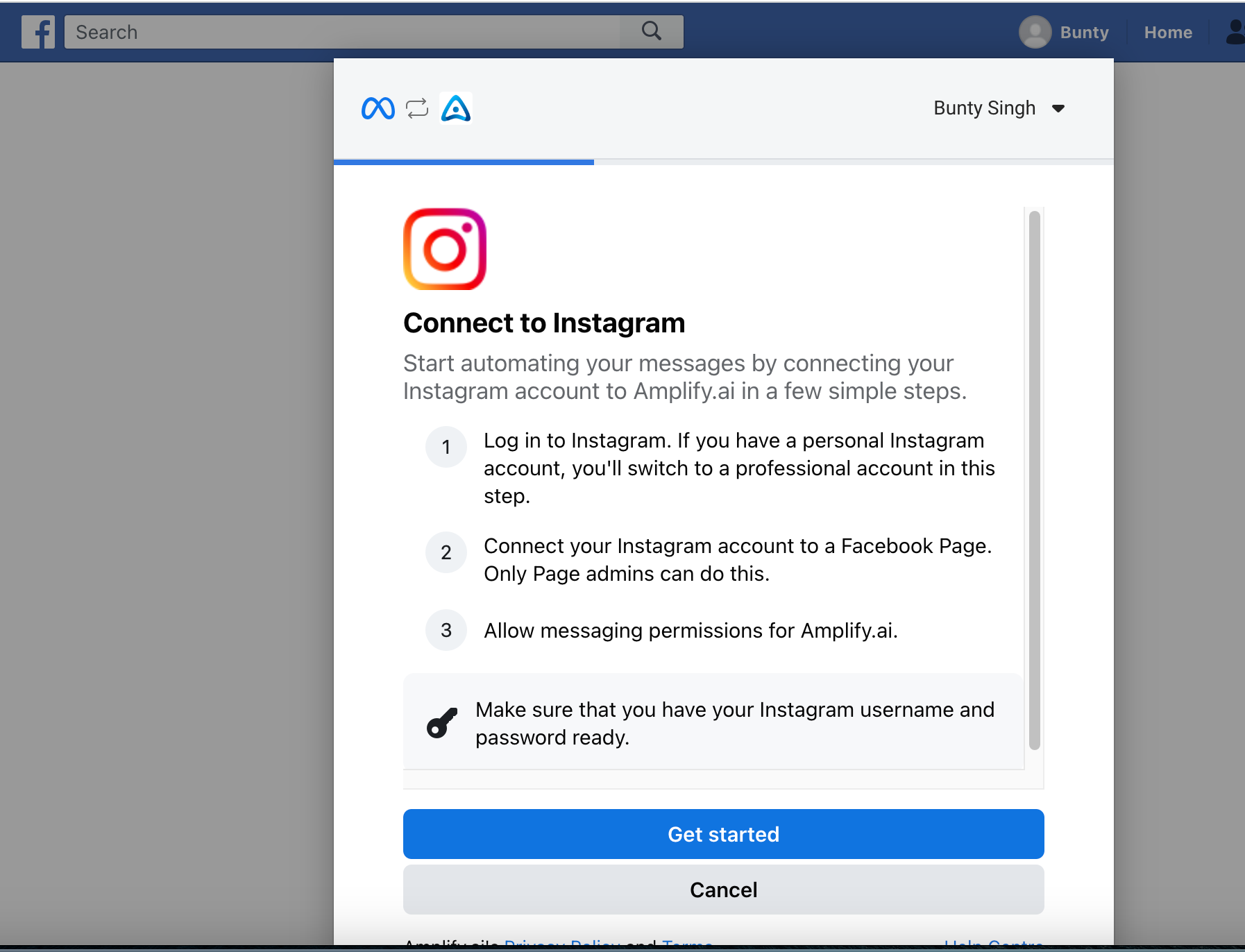Click the Instagram logo image
The width and height of the screenshot is (1245, 952).
445,249
